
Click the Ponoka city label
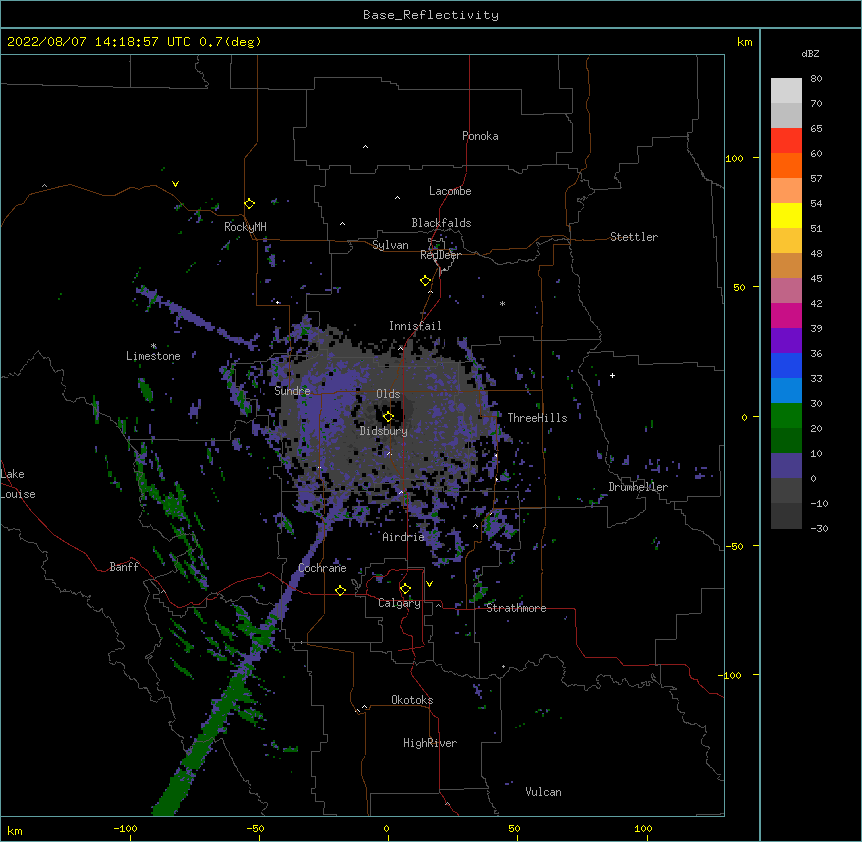click(480, 136)
